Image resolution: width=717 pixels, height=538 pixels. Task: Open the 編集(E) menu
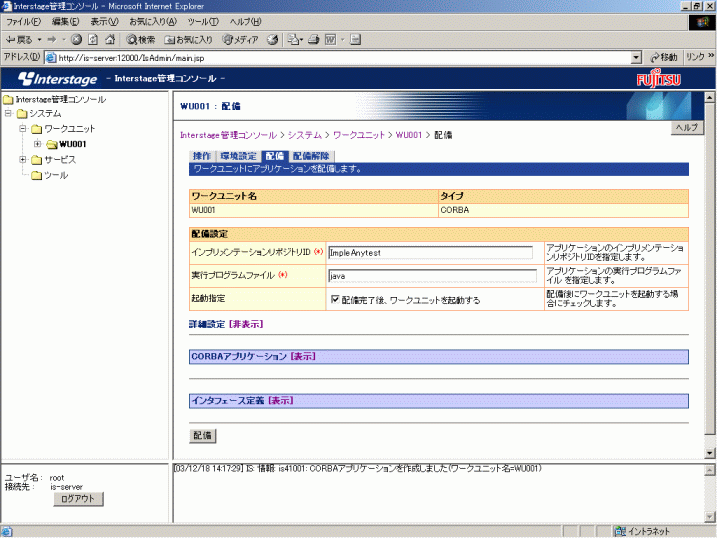(65, 21)
